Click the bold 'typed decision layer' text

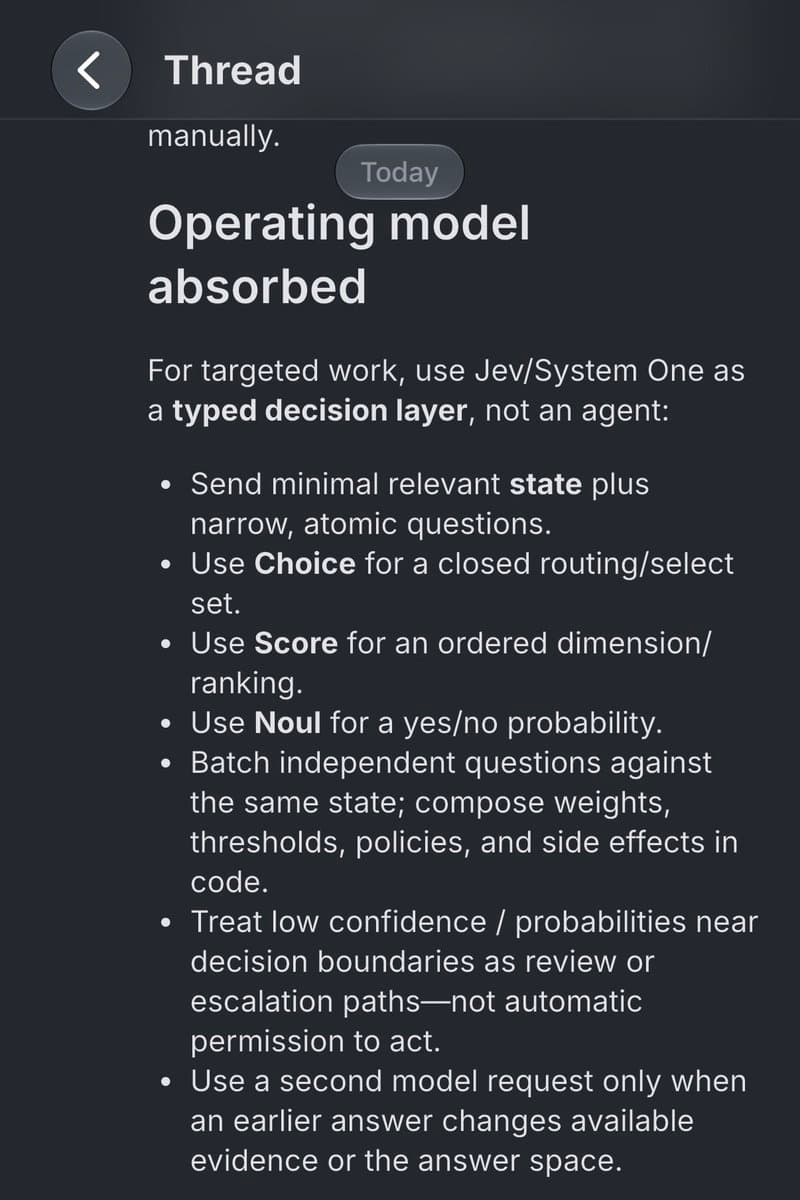point(320,411)
